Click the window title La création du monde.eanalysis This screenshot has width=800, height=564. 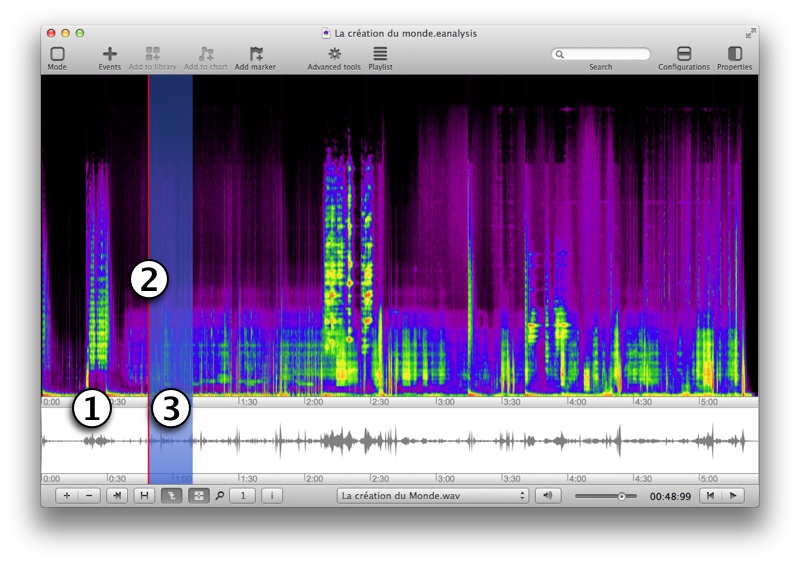point(406,34)
